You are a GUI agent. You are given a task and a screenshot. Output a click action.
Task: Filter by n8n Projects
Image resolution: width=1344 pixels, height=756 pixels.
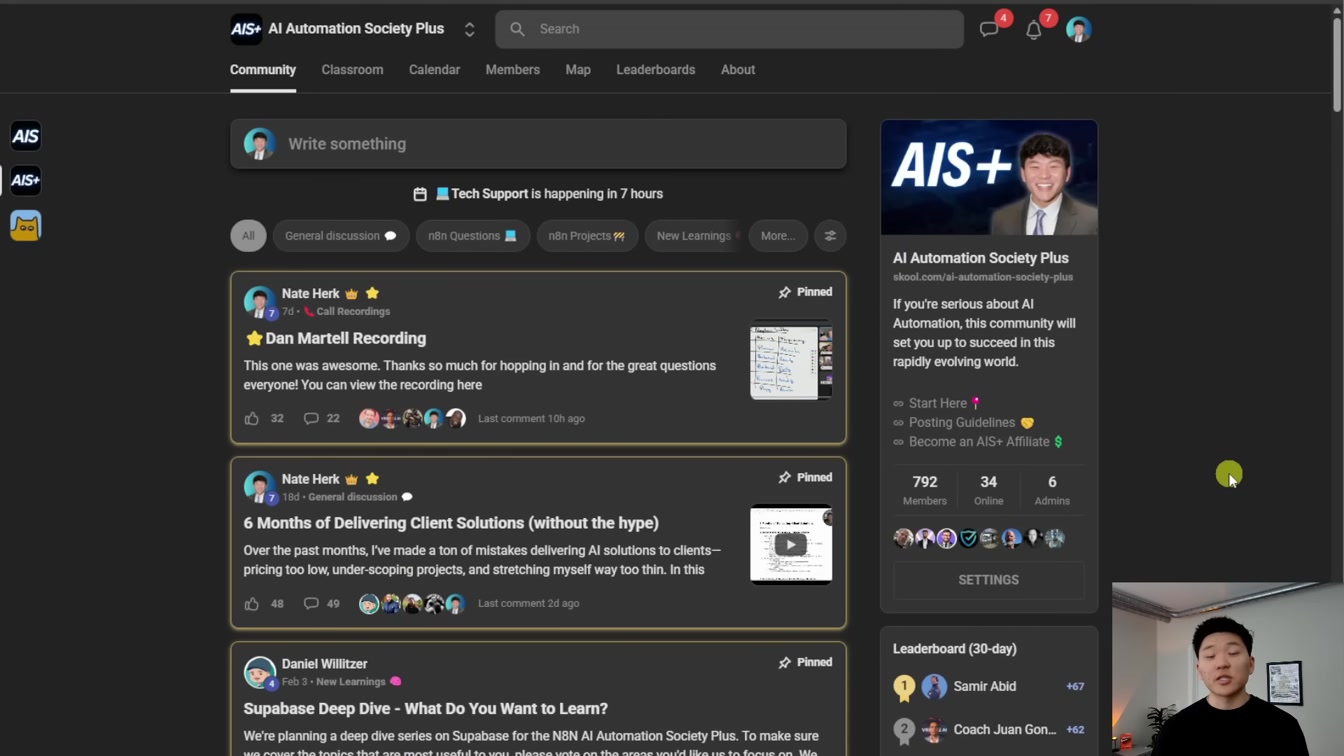[587, 236]
